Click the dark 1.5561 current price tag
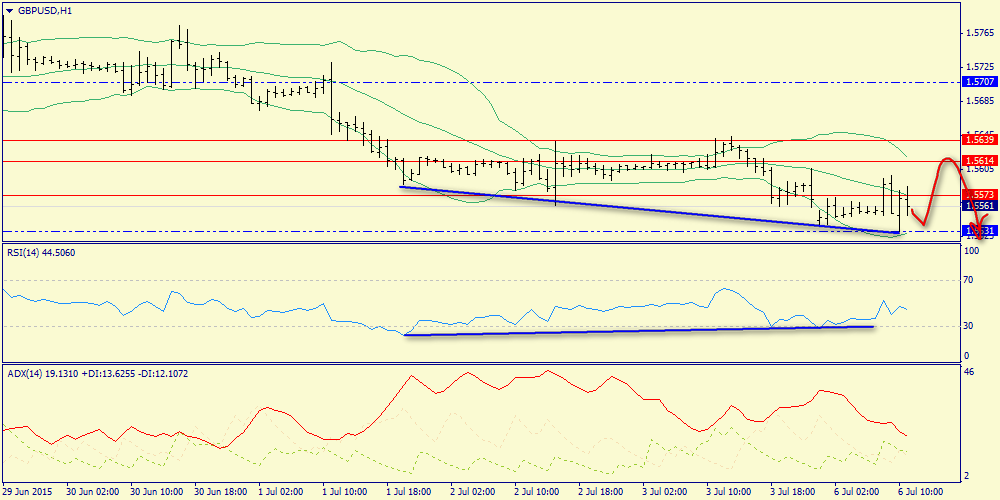The width and height of the screenshot is (1000, 500). 977,205
